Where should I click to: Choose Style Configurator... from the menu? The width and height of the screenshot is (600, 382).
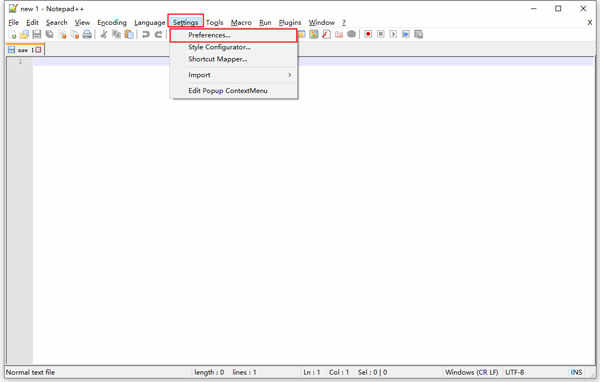click(x=234, y=47)
